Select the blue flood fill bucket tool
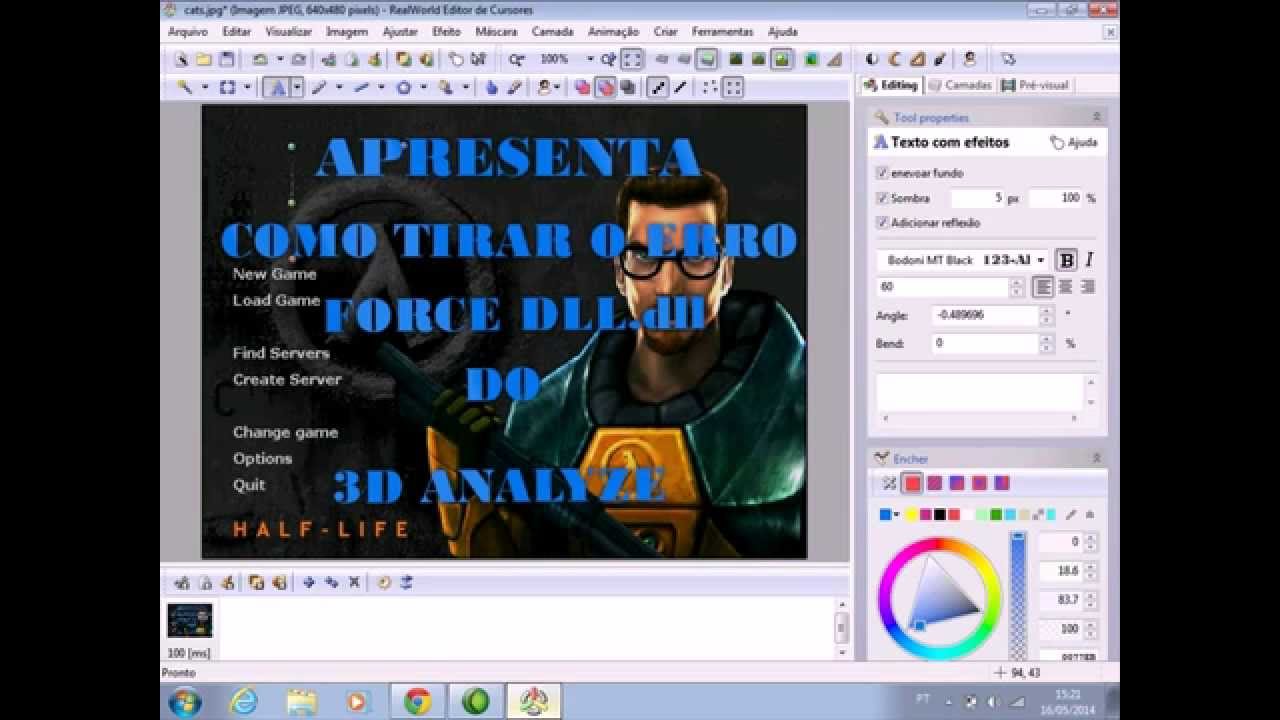 point(491,88)
